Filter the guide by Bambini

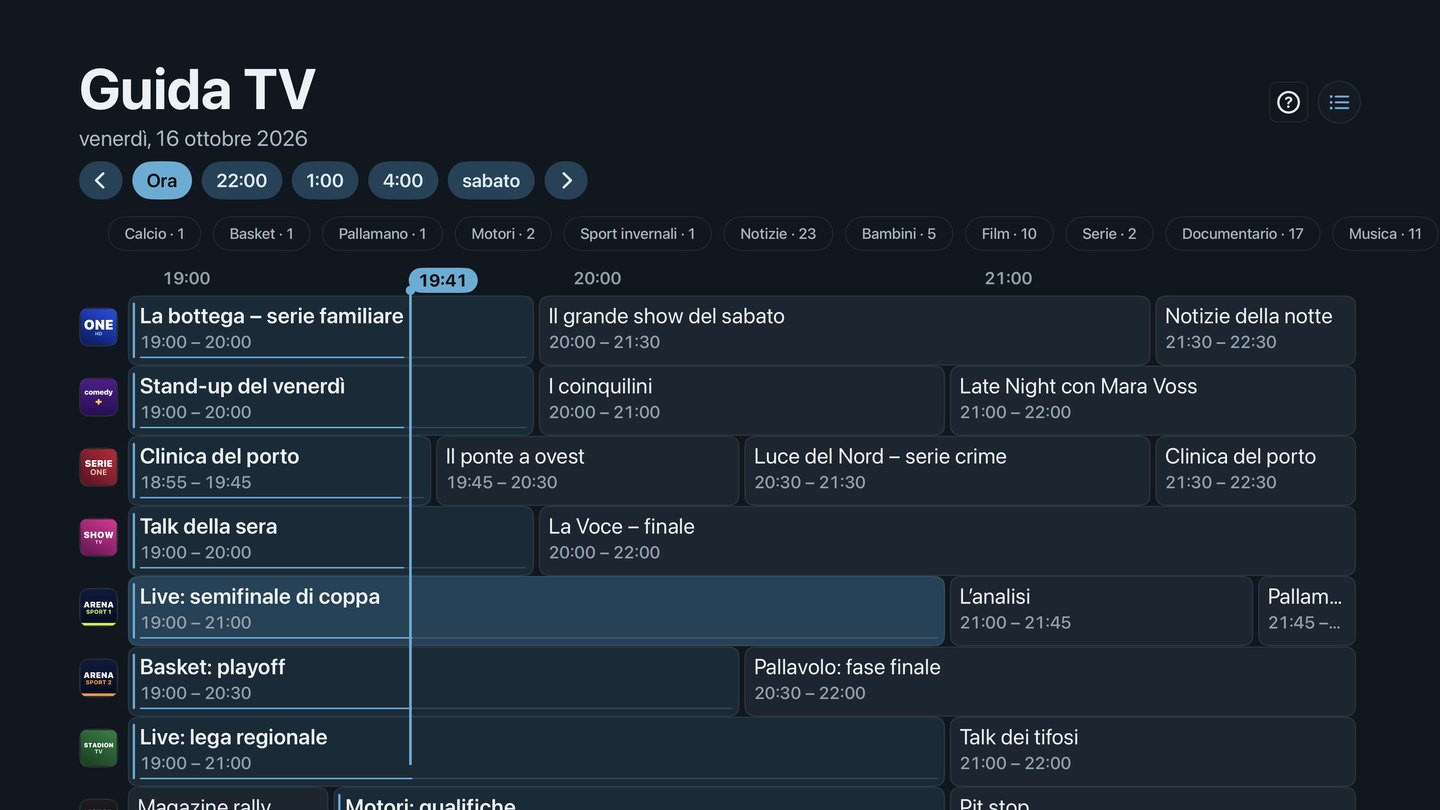pos(899,233)
